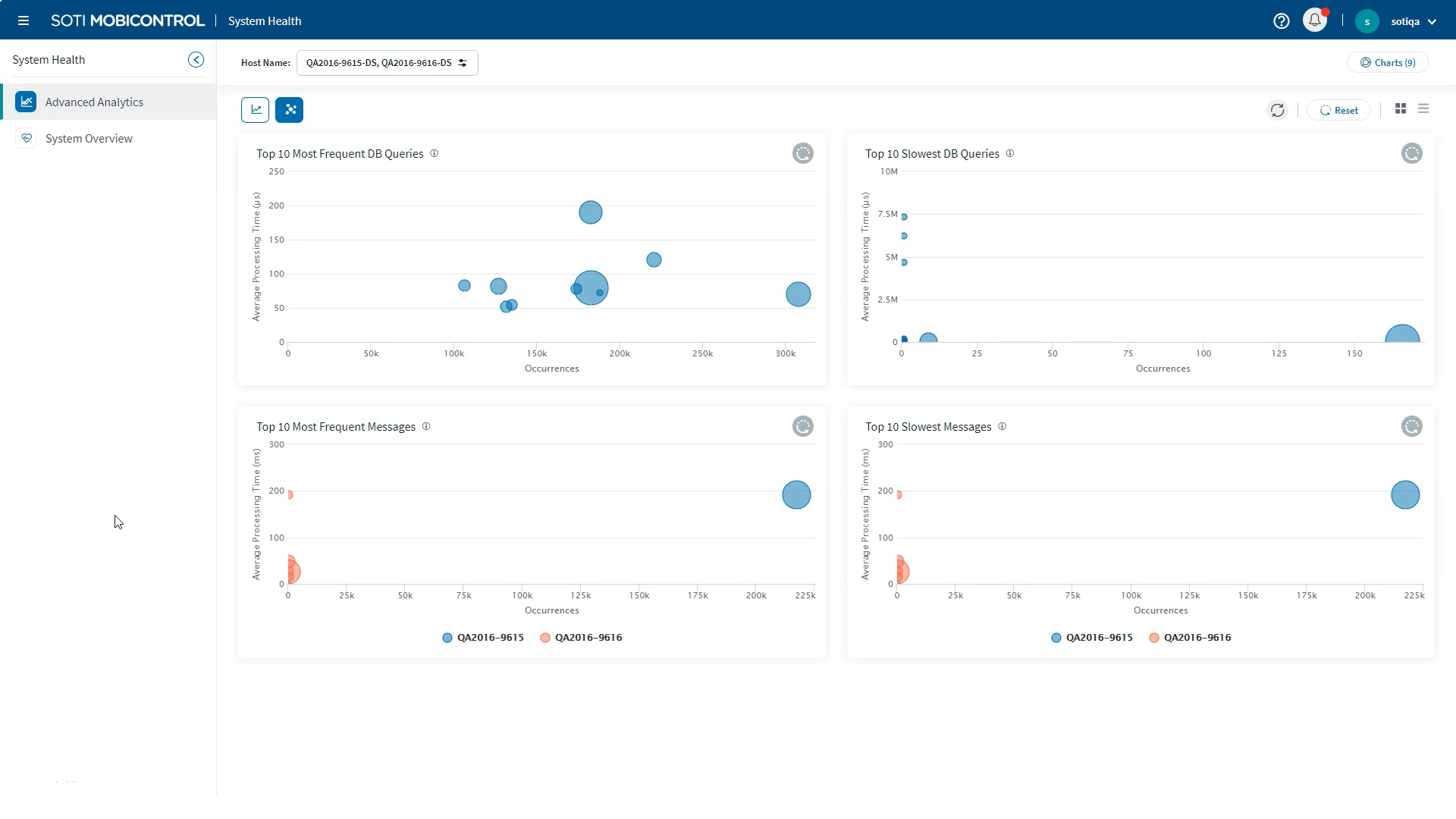Screen dimensions: 1456x819
Task: Refresh all charts
Action: pos(1278,110)
